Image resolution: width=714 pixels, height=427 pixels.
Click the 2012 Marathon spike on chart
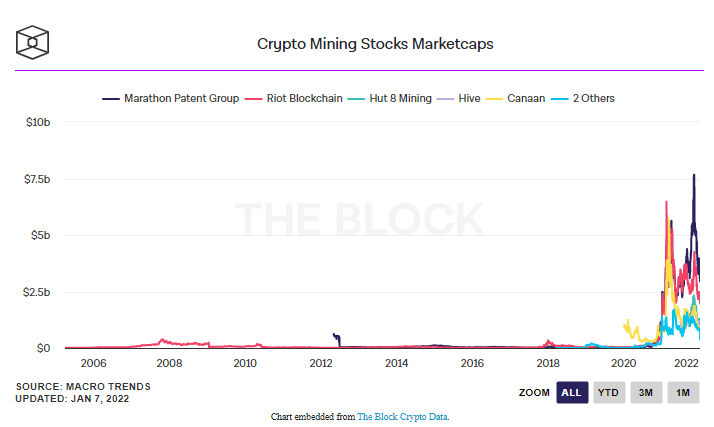click(x=334, y=336)
